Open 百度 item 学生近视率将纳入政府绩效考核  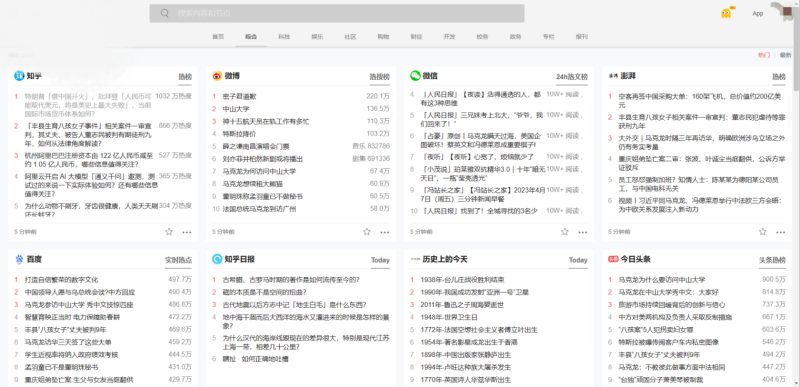click(71, 355)
